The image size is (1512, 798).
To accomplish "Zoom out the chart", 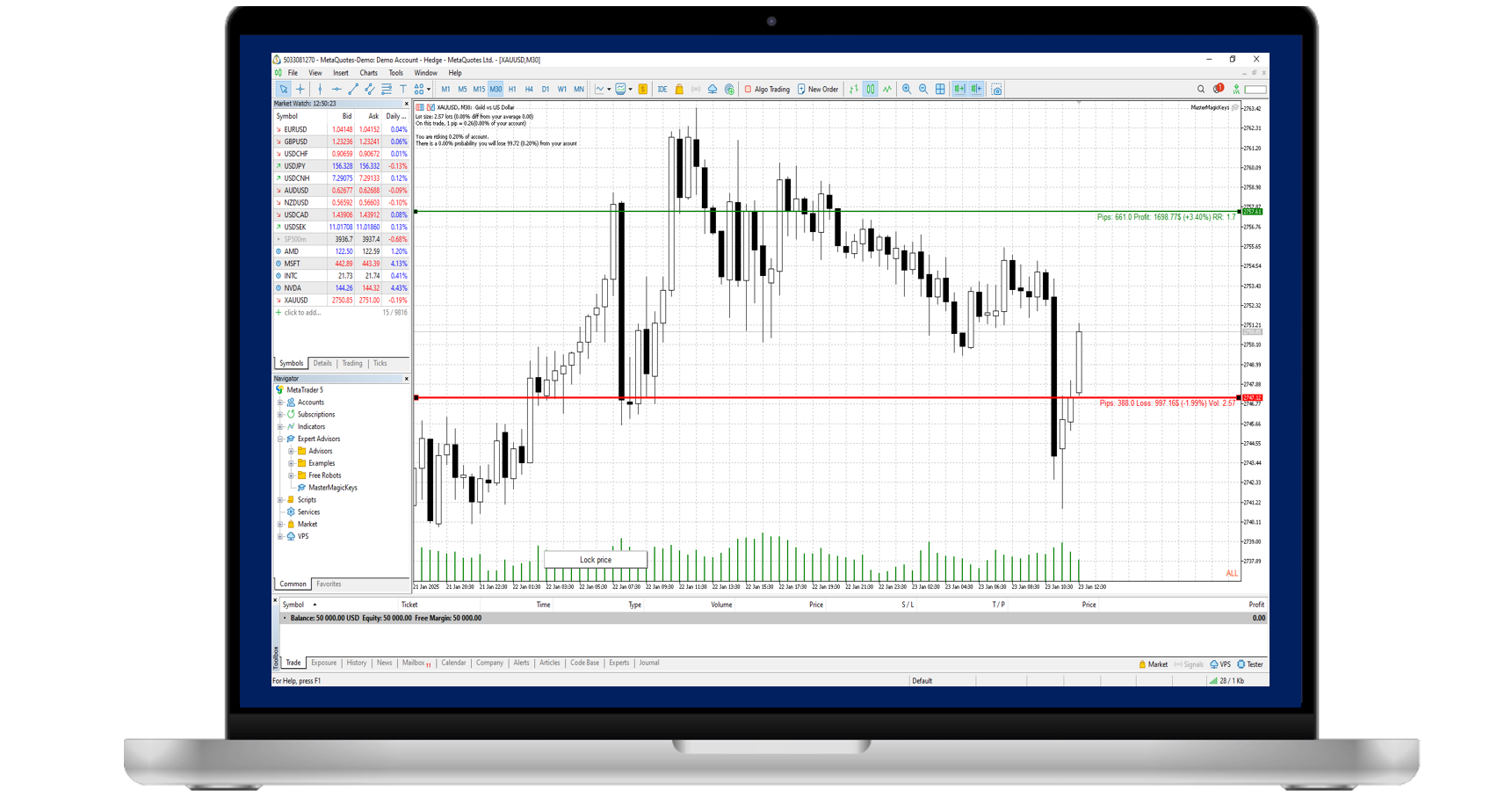I will click(x=923, y=89).
